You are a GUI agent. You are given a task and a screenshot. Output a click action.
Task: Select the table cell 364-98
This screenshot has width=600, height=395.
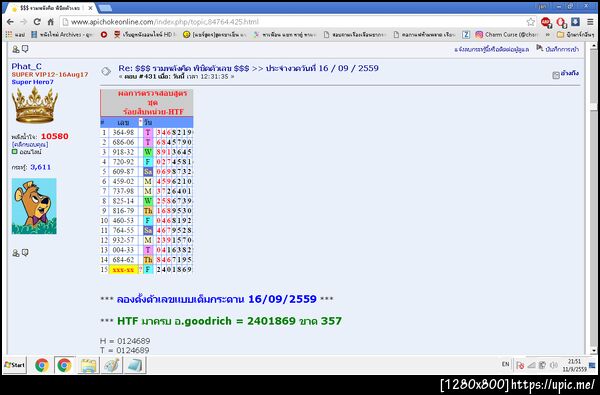tap(123, 132)
